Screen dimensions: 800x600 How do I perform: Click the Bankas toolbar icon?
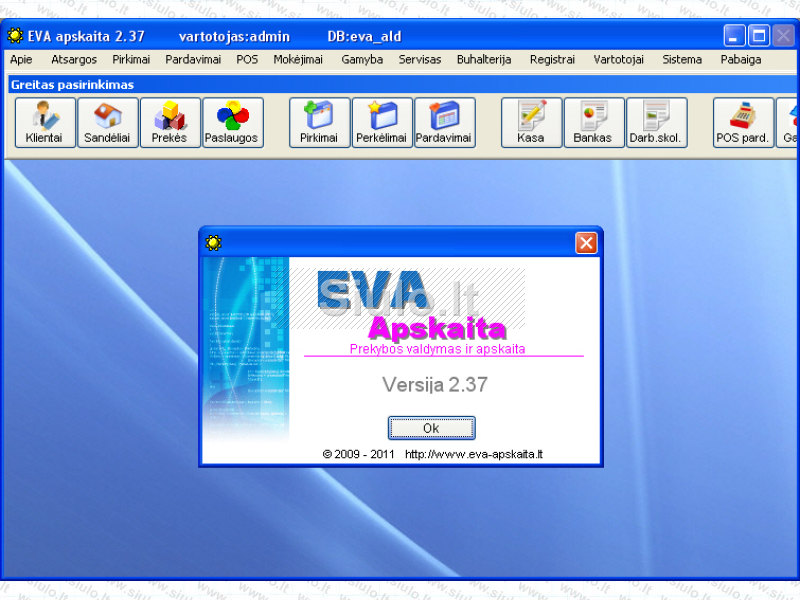[x=594, y=122]
